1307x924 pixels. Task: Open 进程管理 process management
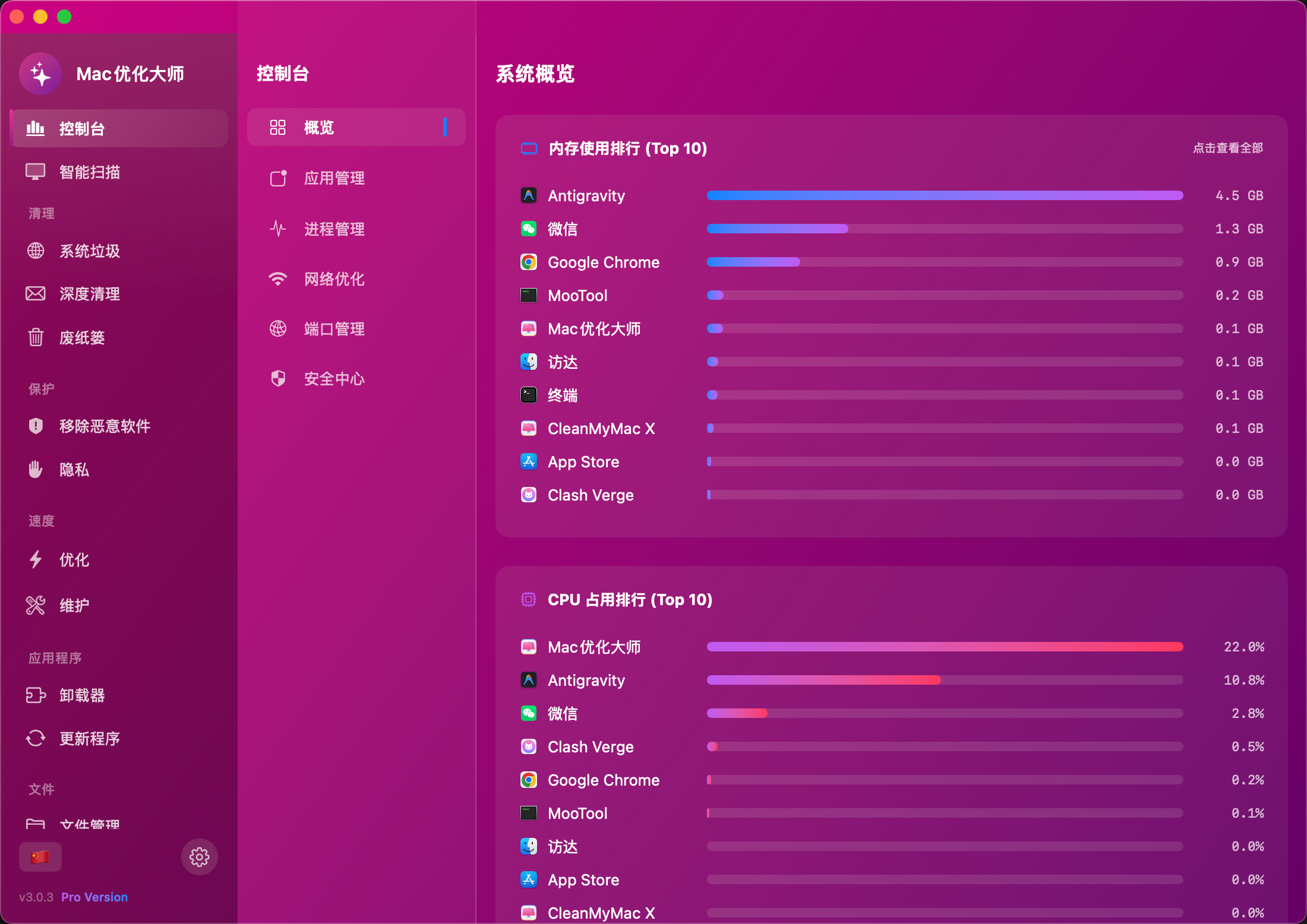[334, 229]
